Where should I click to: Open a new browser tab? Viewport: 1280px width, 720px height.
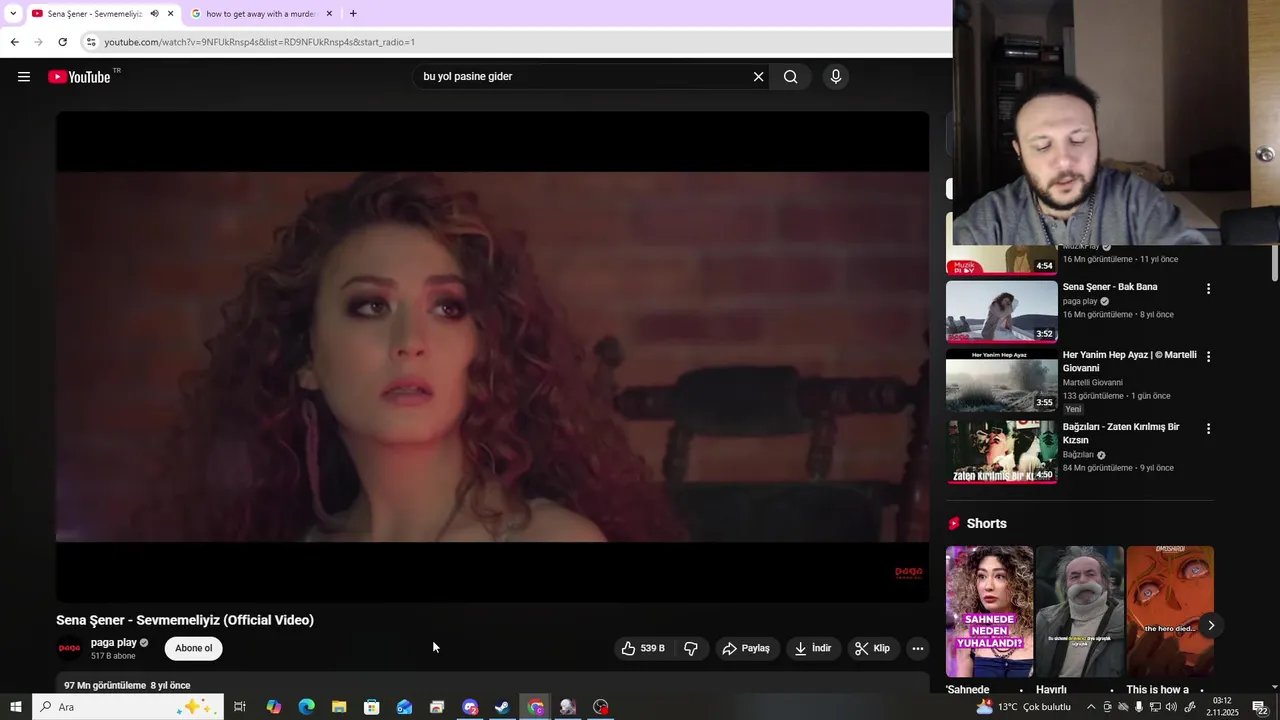pyautogui.click(x=353, y=14)
